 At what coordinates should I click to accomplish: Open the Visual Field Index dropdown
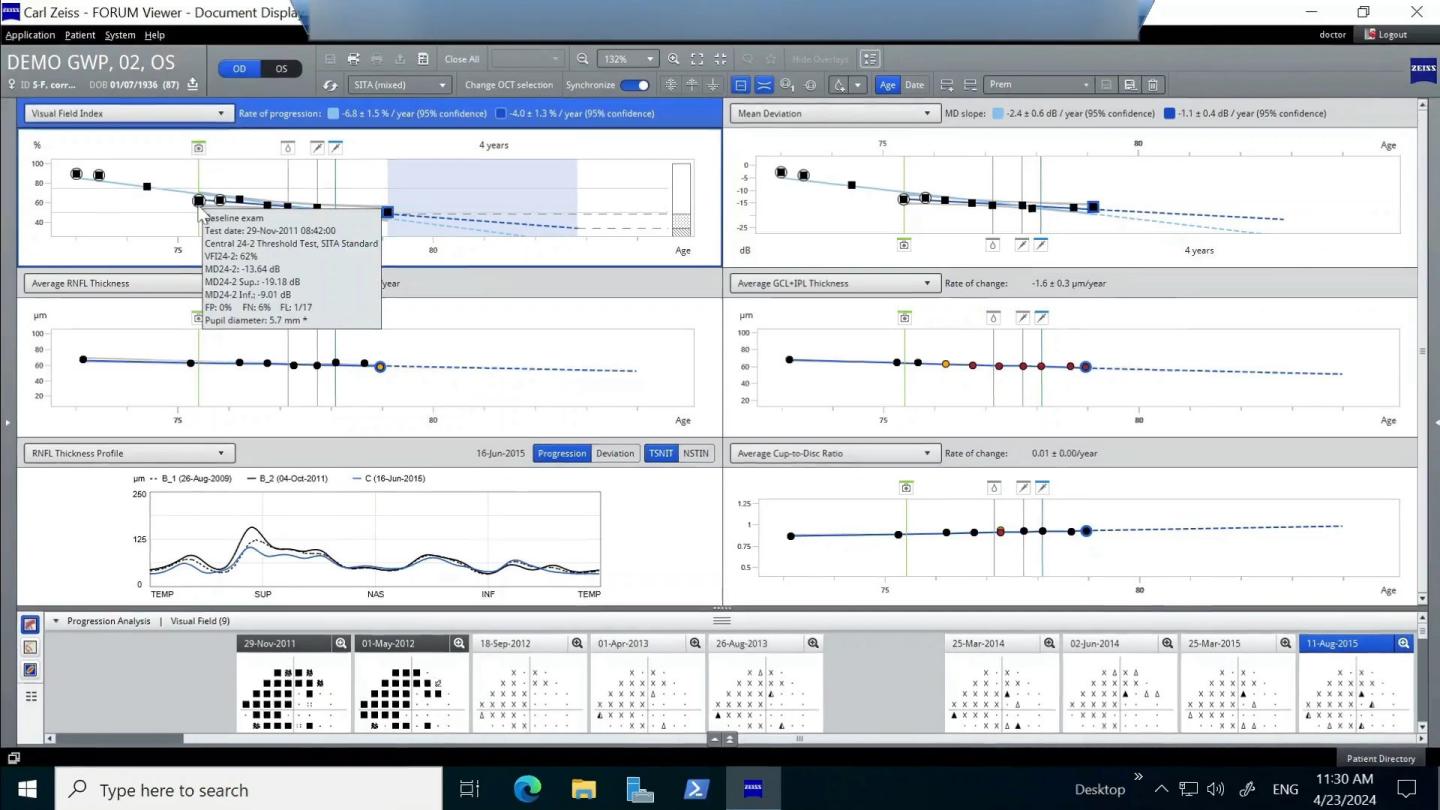coord(222,113)
